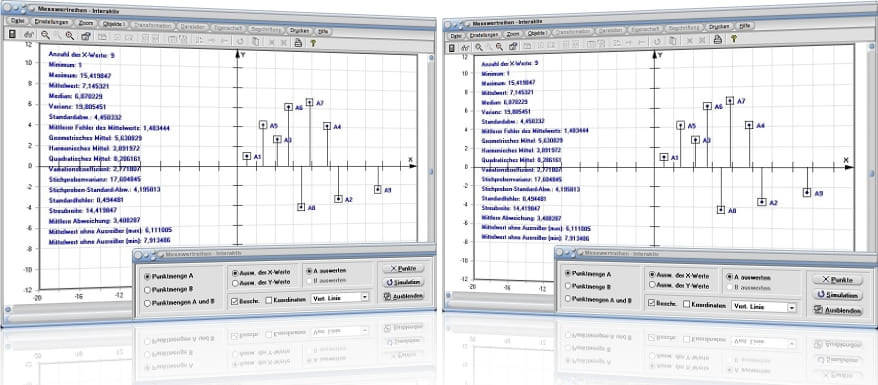Uncheck the Beschr. checkbox in right dialog
This screenshot has height=385, width=878.
tap(651, 303)
